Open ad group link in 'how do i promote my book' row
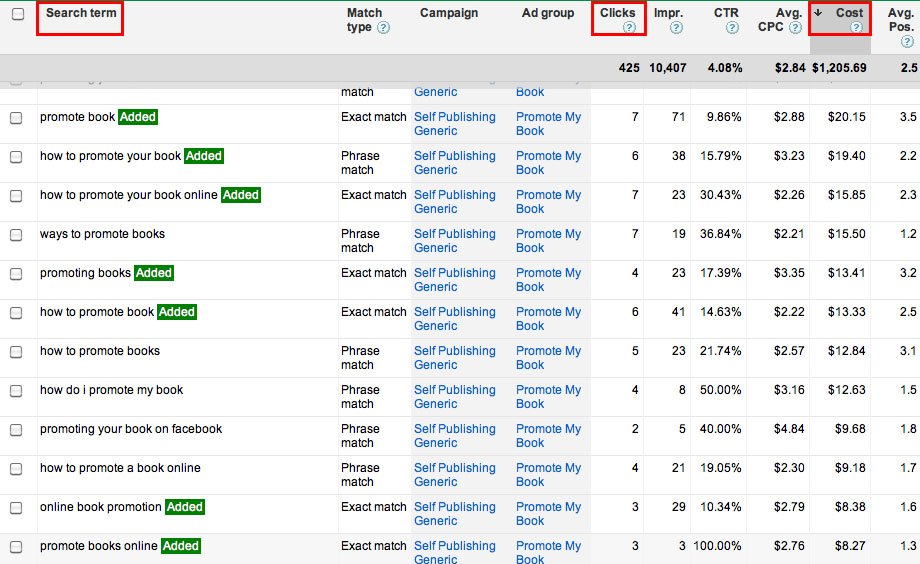The width and height of the screenshot is (920, 564). [548, 397]
